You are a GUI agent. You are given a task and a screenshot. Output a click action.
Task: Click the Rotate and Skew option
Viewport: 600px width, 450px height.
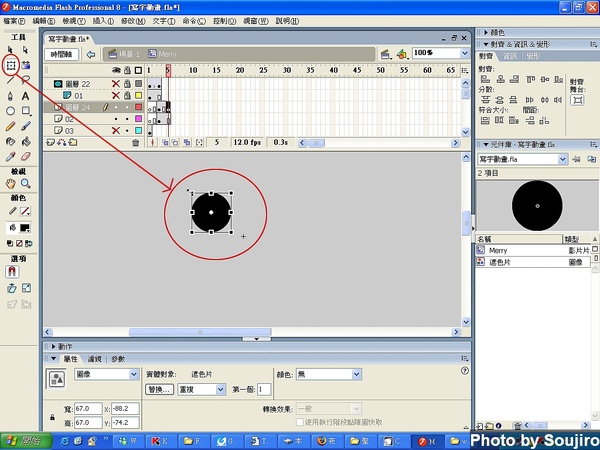11,288
